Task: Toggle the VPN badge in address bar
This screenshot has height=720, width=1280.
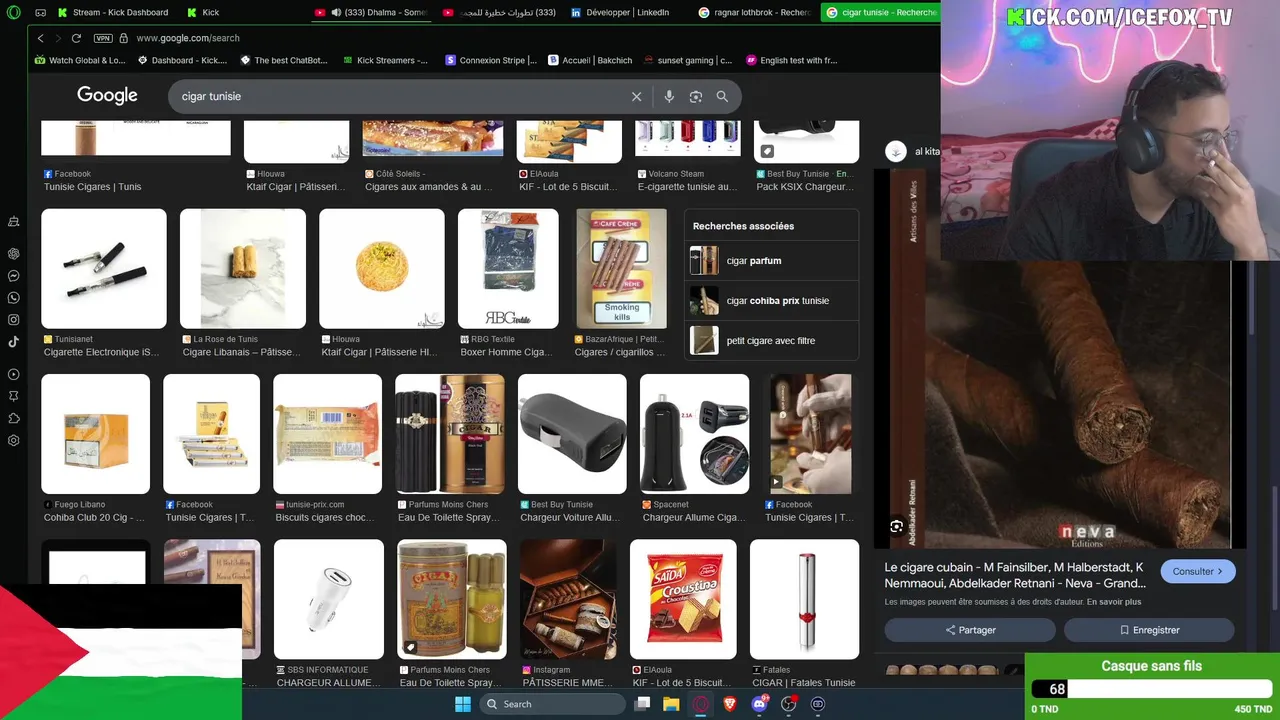Action: [102, 38]
